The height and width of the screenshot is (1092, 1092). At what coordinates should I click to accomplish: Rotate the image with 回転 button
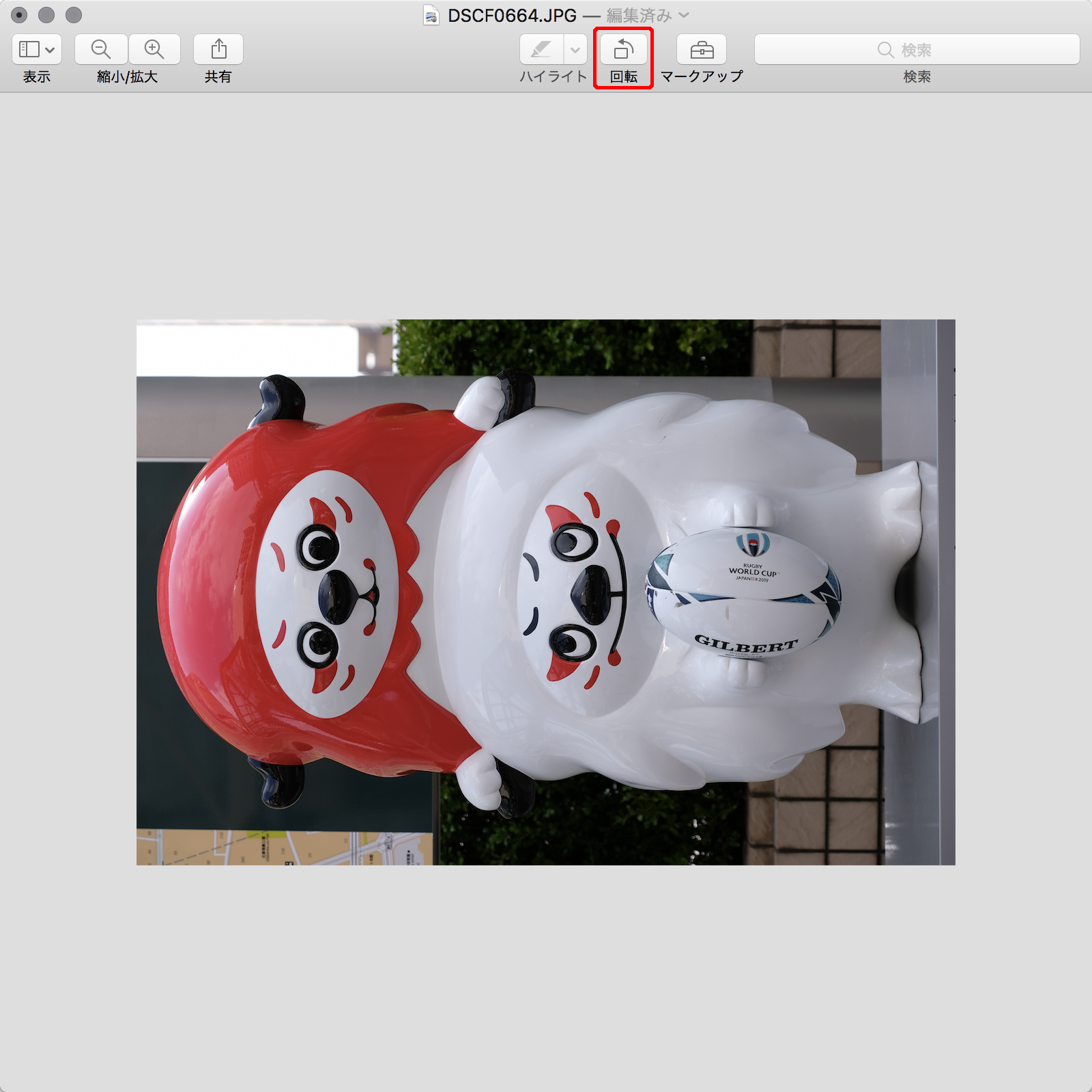point(624,49)
